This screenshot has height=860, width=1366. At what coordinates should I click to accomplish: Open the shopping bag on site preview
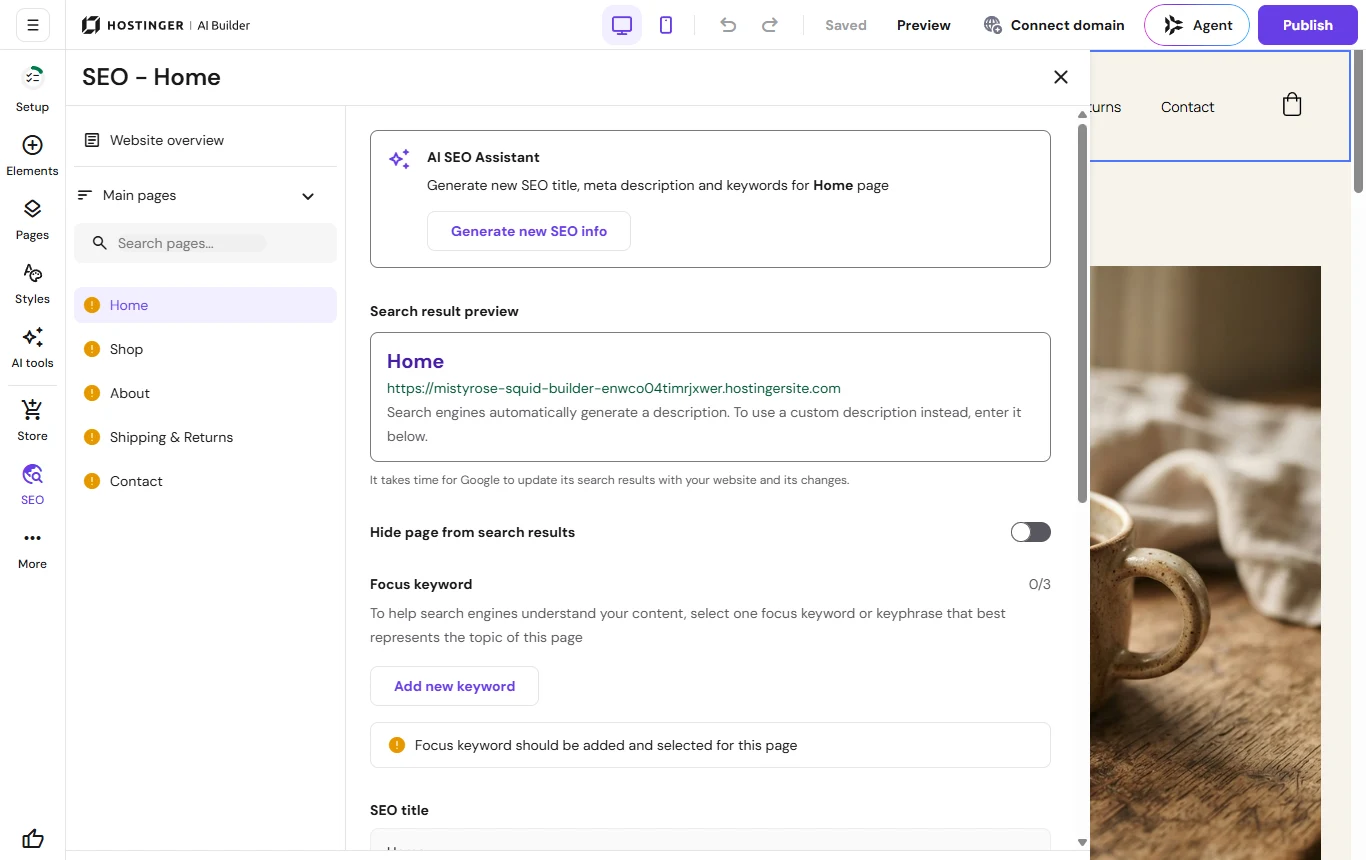click(1292, 104)
